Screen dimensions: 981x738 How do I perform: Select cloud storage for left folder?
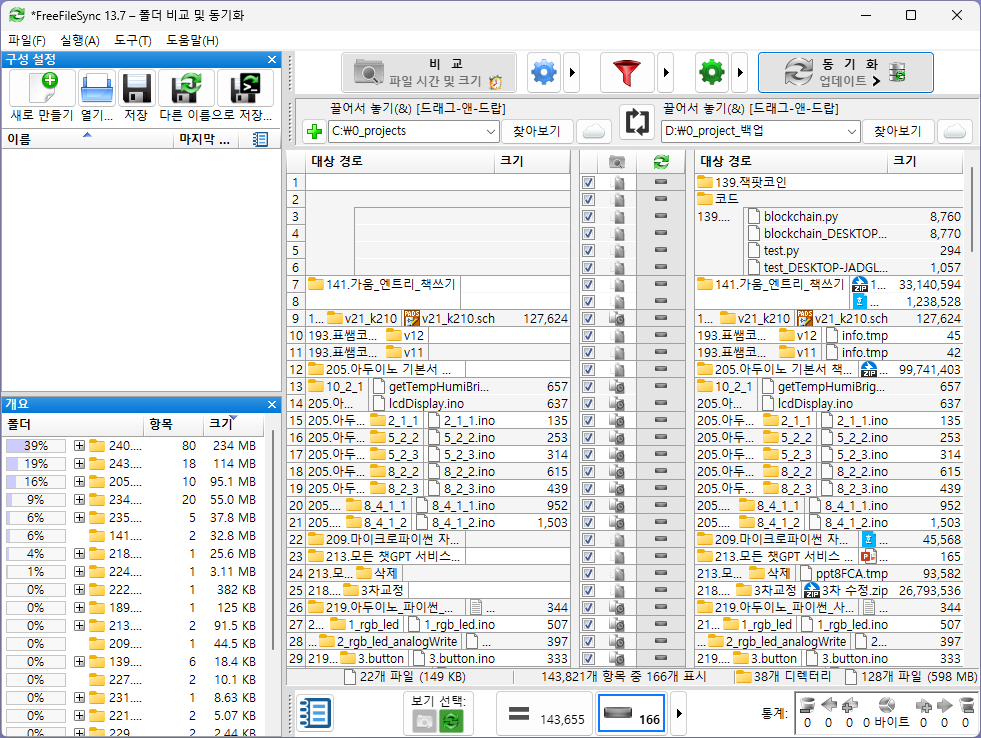(594, 131)
